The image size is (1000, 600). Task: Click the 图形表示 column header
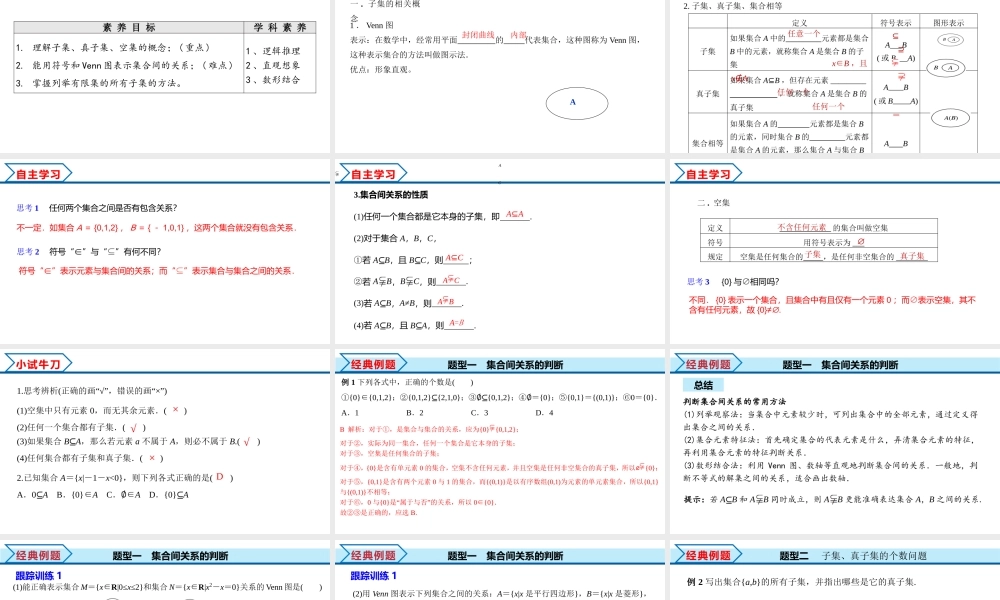(948, 22)
